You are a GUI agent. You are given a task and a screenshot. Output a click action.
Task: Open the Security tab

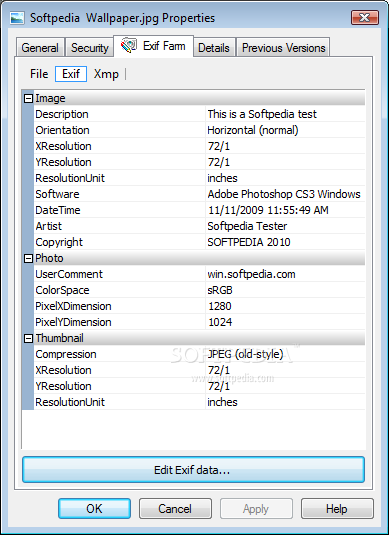[89, 48]
